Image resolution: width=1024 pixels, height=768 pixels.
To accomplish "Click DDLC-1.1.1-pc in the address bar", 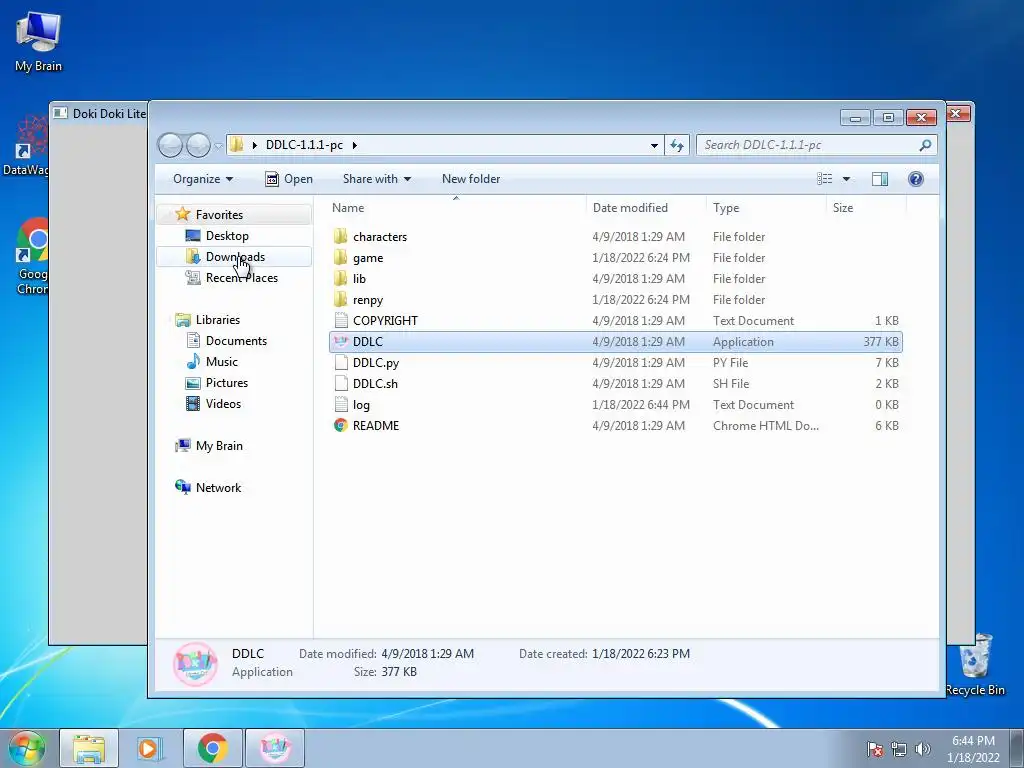I will 304,145.
